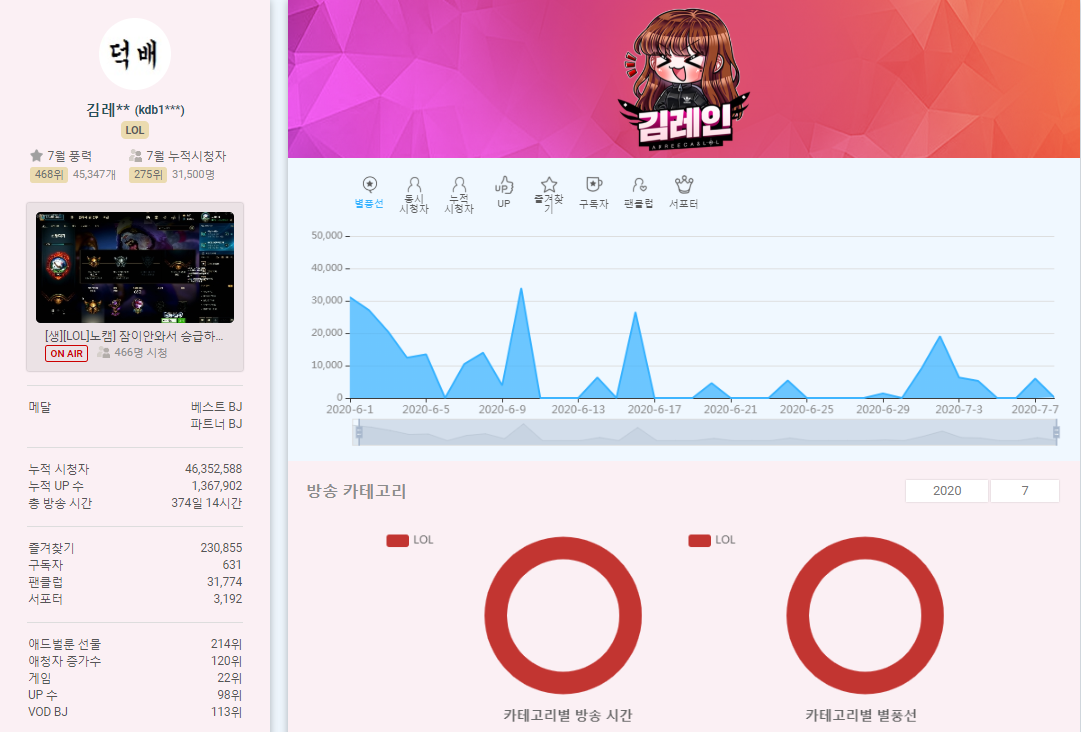Click the 1,367,902 cumulative UP value
This screenshot has height=732, width=1081.
click(x=216, y=486)
